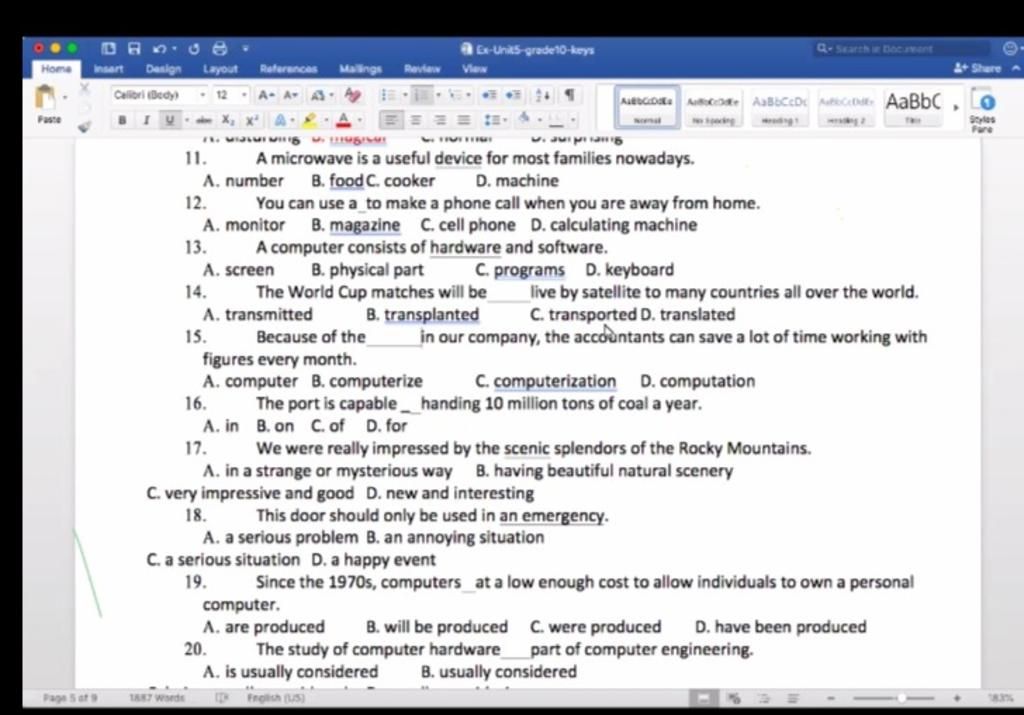1024x715 pixels.
Task: Click the yellow highlight color button
Action: [x=310, y=120]
